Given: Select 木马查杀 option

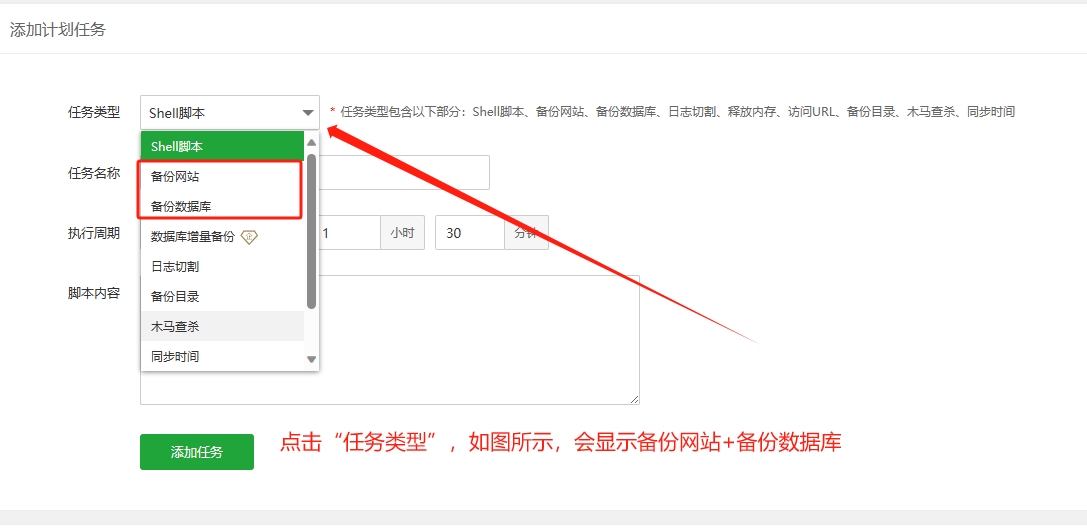Looking at the screenshot, I should [222, 327].
